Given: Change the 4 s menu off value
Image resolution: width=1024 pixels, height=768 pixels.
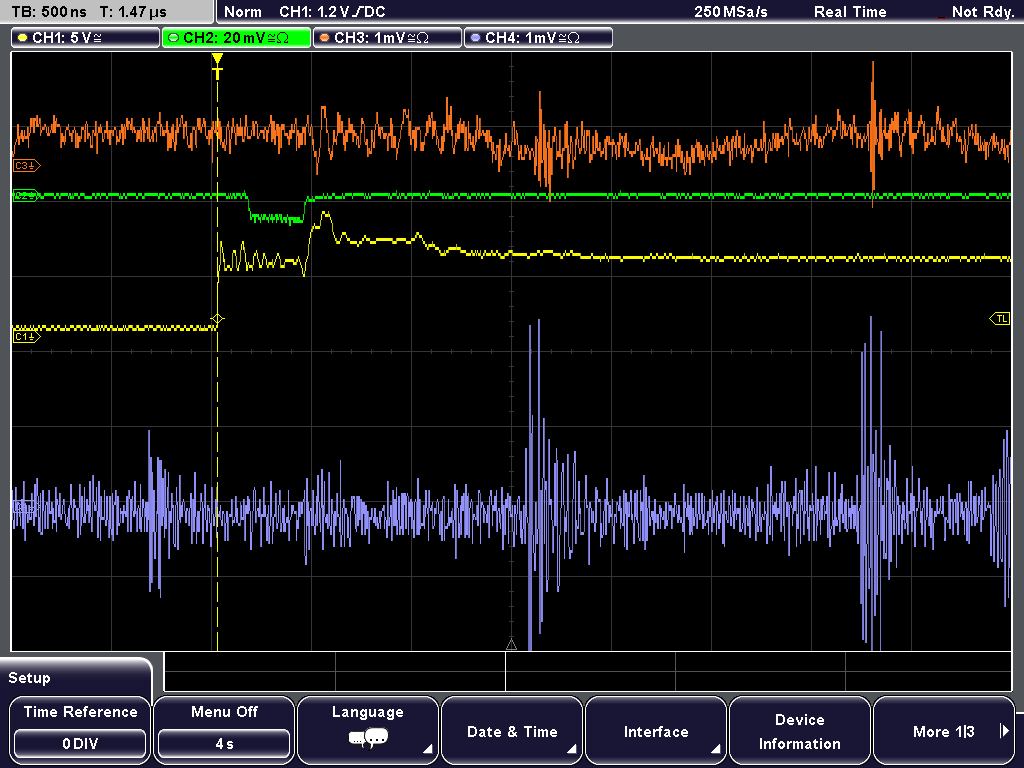Looking at the screenshot, I should pos(224,744).
